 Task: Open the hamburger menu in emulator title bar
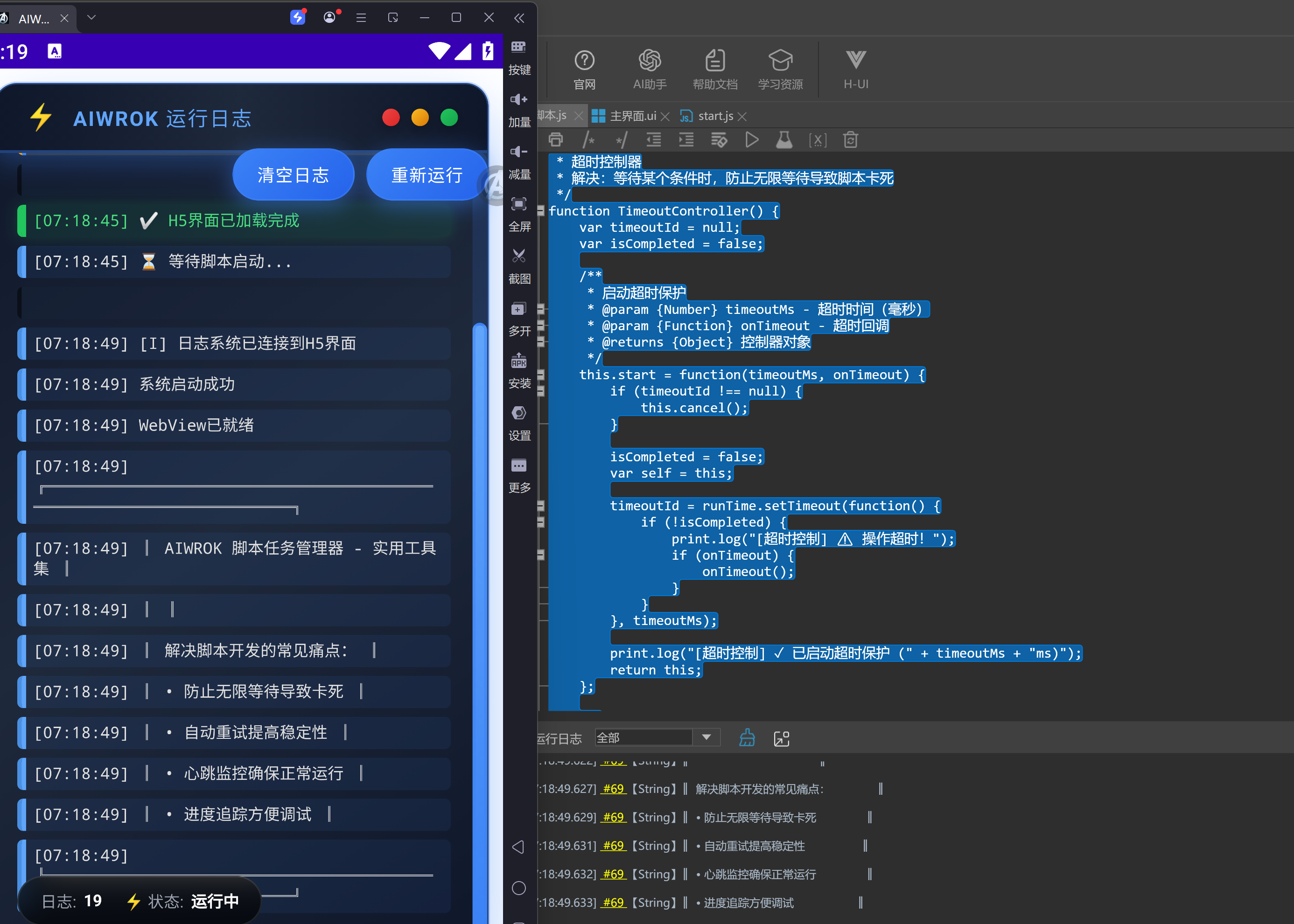[x=361, y=18]
